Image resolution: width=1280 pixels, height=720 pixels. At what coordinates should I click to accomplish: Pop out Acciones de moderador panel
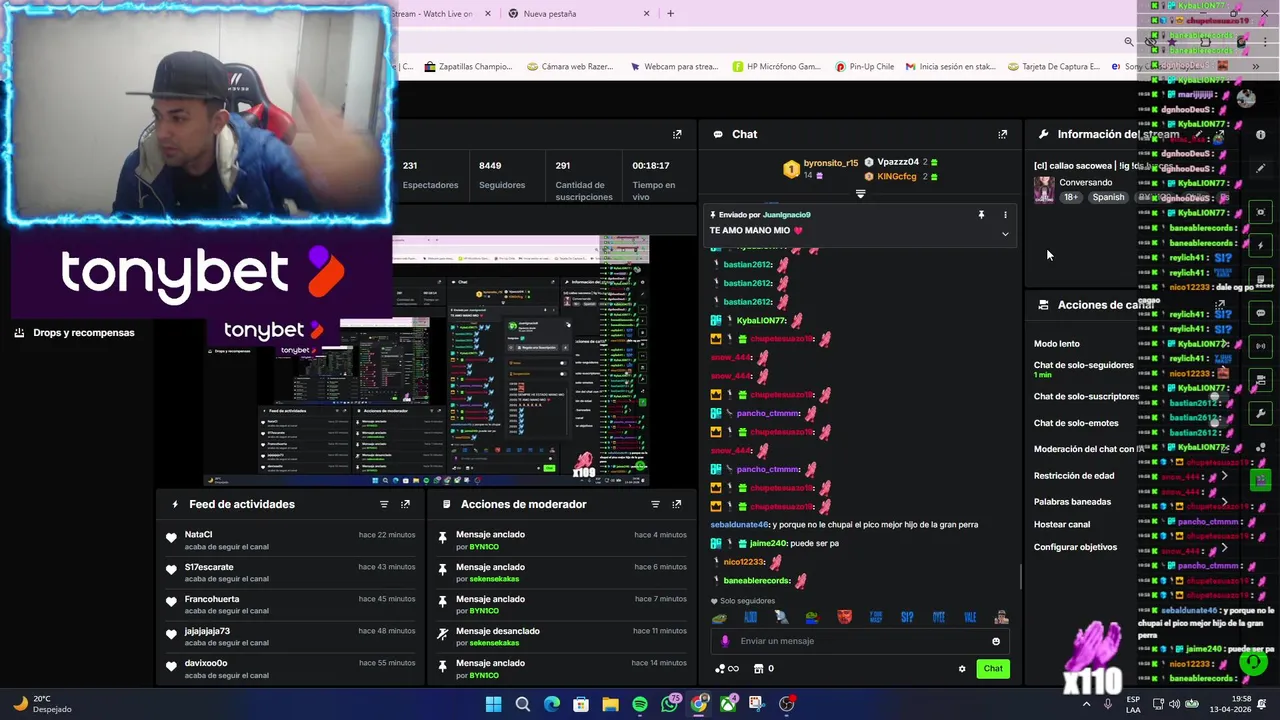[677, 504]
